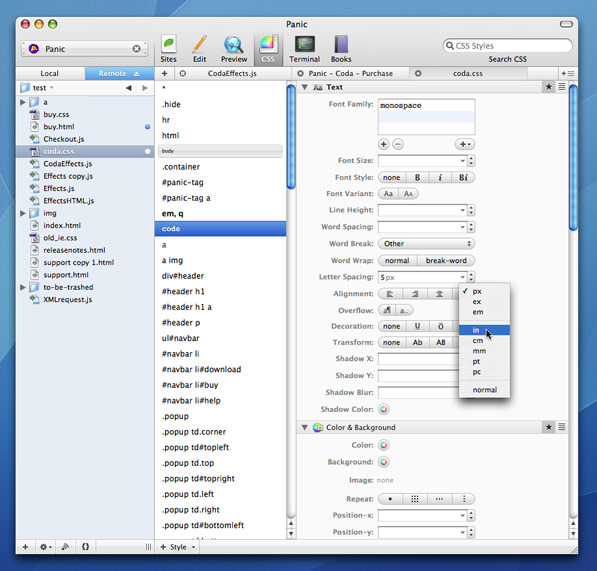Open the Books toolbar icon
This screenshot has width=597, height=571.
click(341, 49)
